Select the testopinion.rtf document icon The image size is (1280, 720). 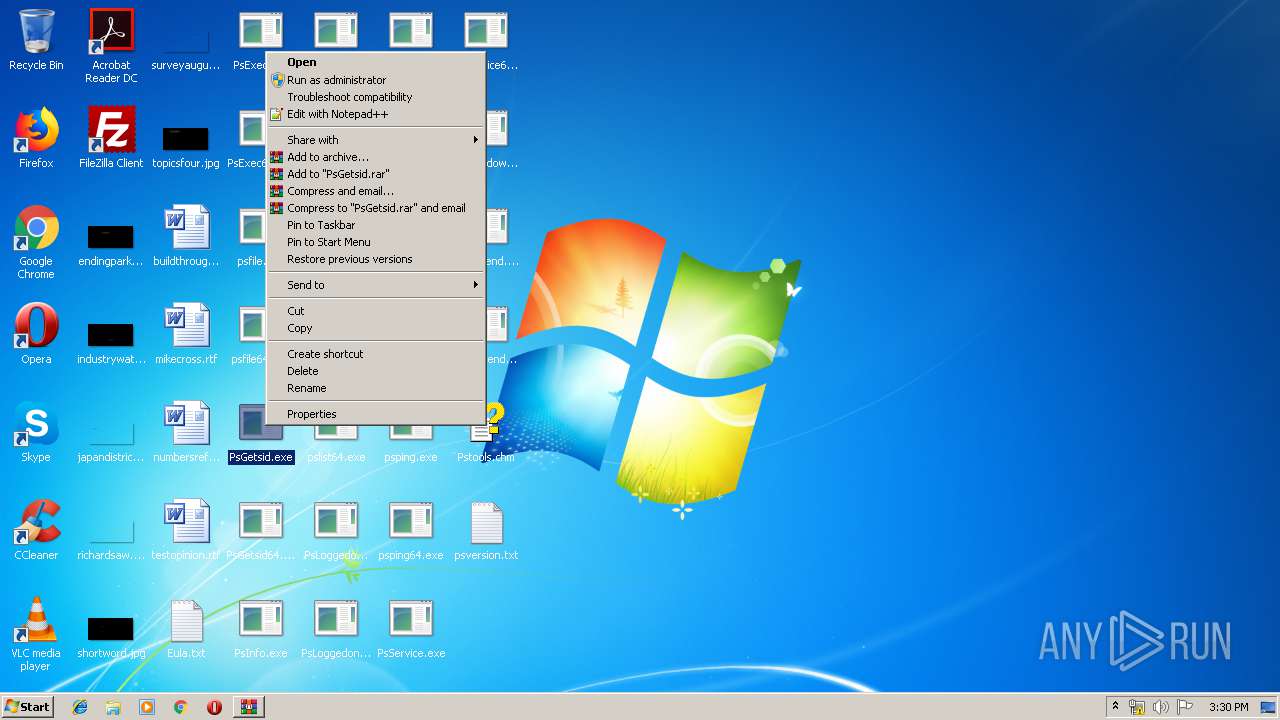tap(186, 530)
